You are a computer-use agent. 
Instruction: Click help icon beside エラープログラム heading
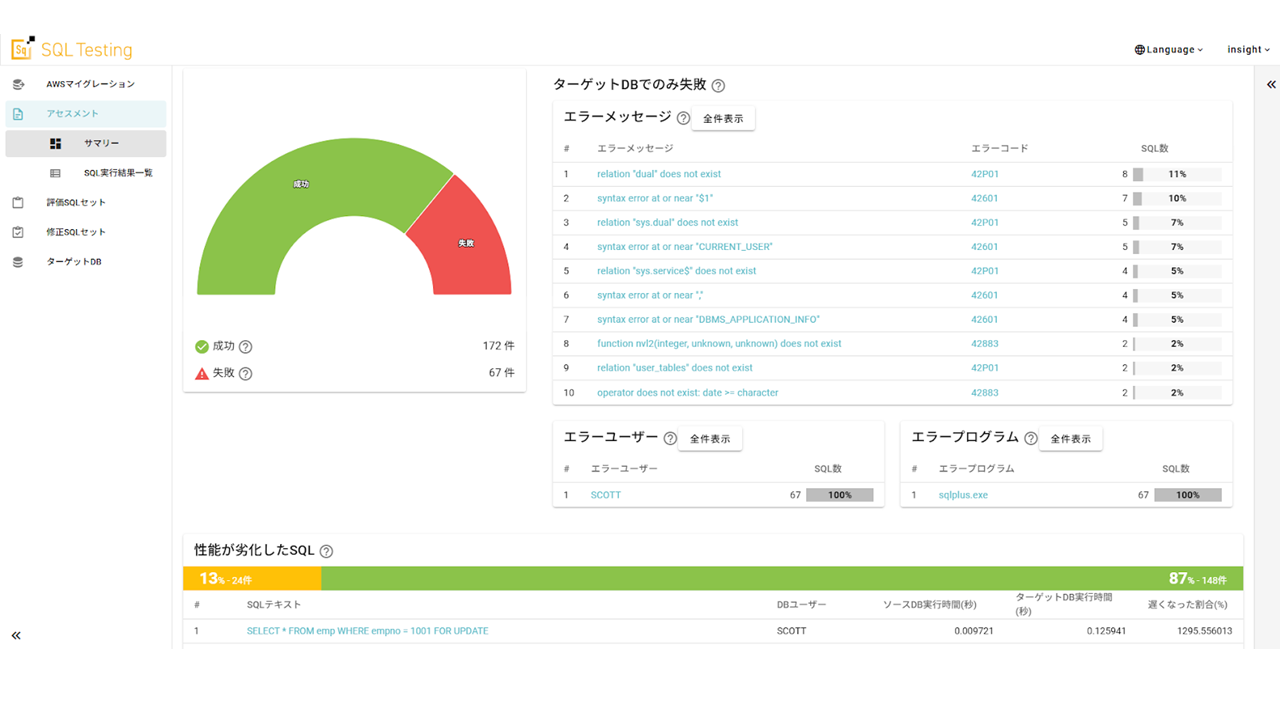click(1030, 438)
